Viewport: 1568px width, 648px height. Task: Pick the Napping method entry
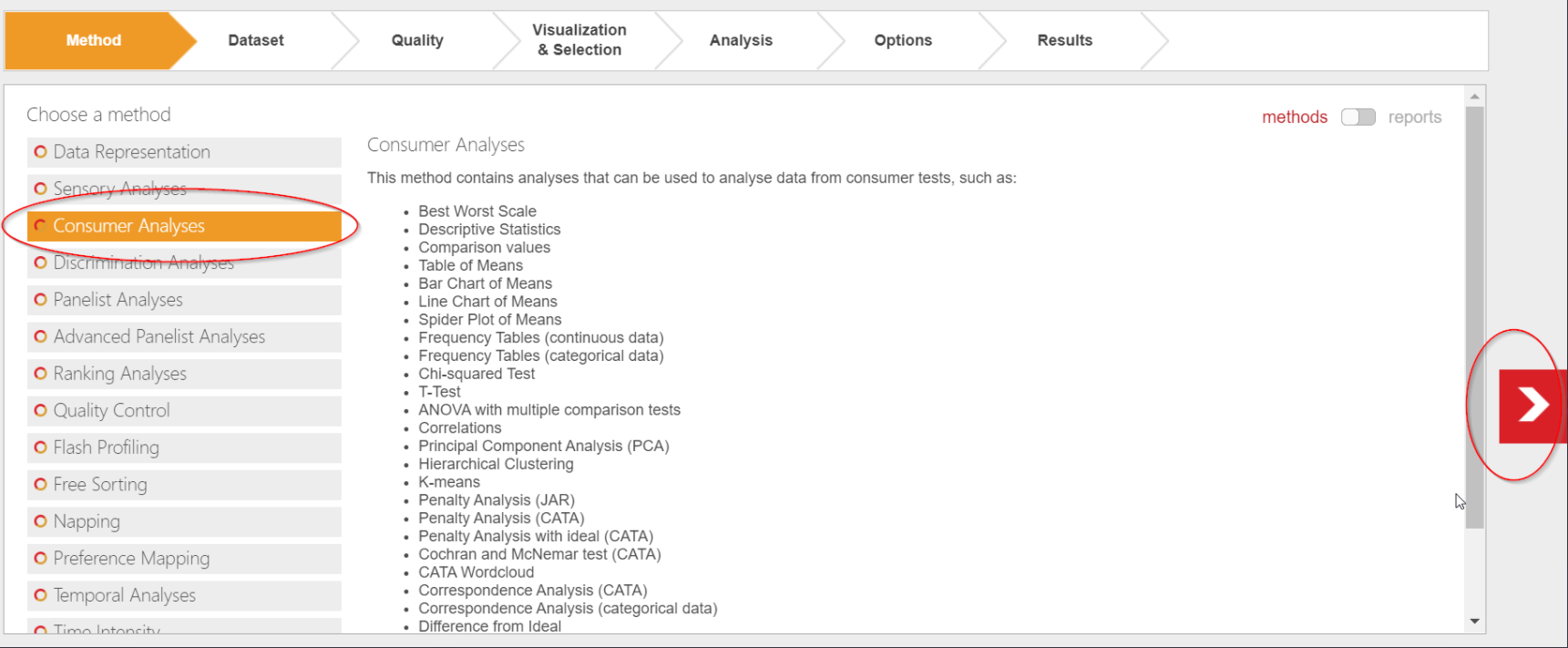[x=87, y=521]
